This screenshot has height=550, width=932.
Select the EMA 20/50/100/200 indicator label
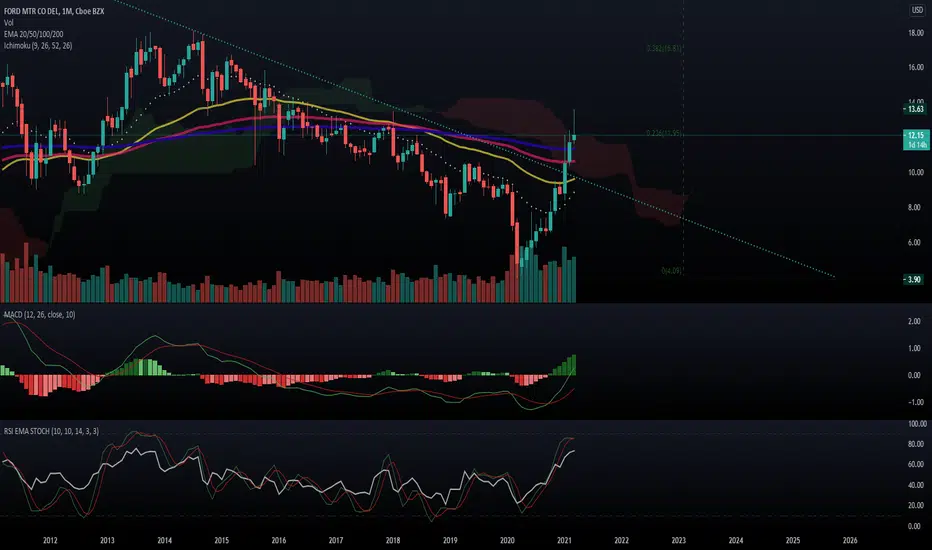point(33,34)
